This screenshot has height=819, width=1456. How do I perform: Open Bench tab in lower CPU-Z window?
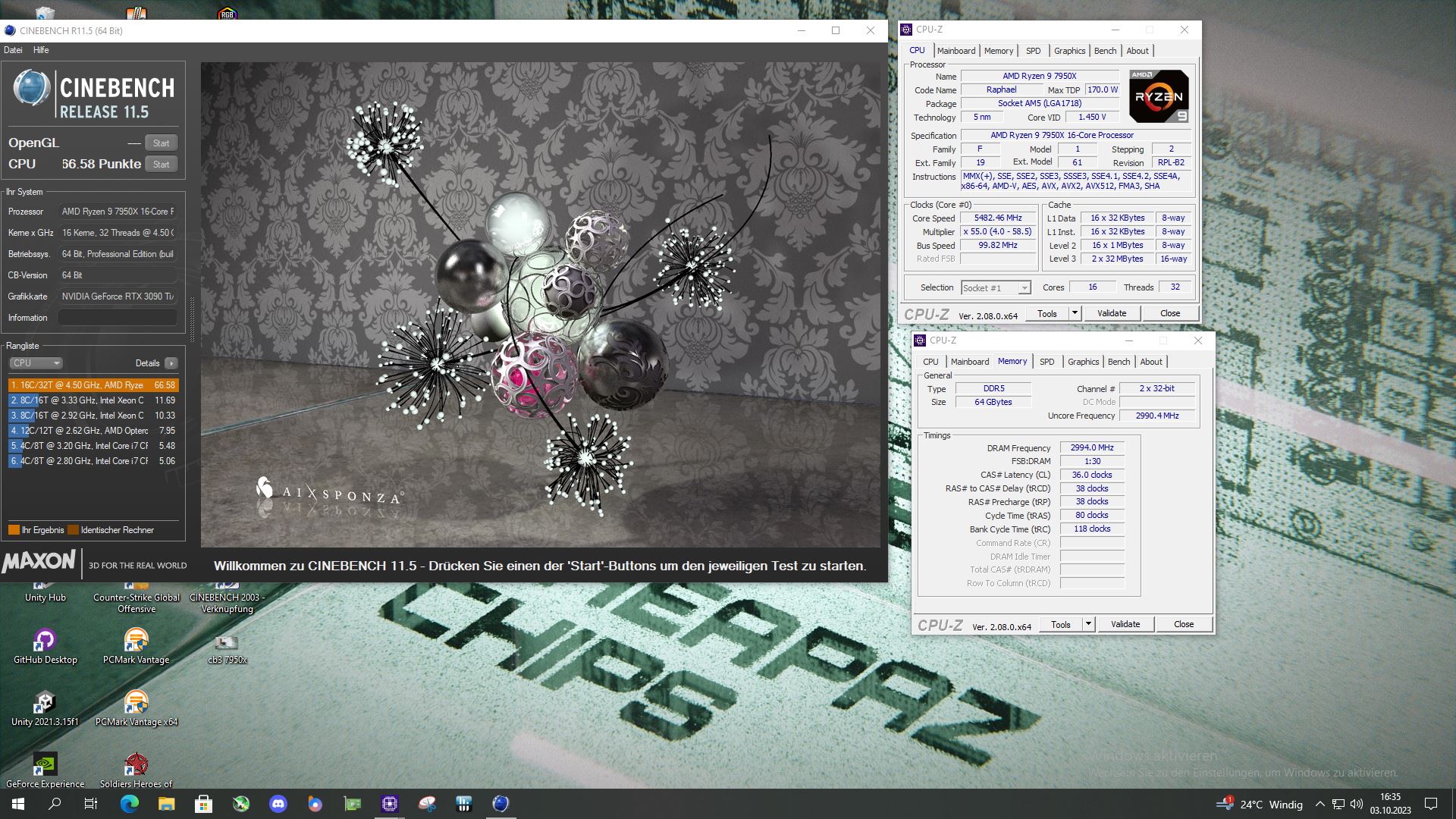point(1119,362)
